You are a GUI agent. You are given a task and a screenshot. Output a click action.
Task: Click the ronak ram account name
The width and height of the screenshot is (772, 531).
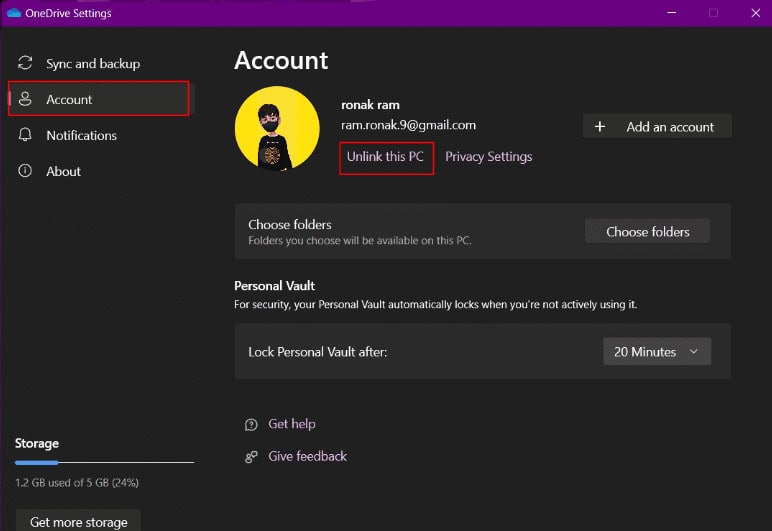pyautogui.click(x=370, y=104)
